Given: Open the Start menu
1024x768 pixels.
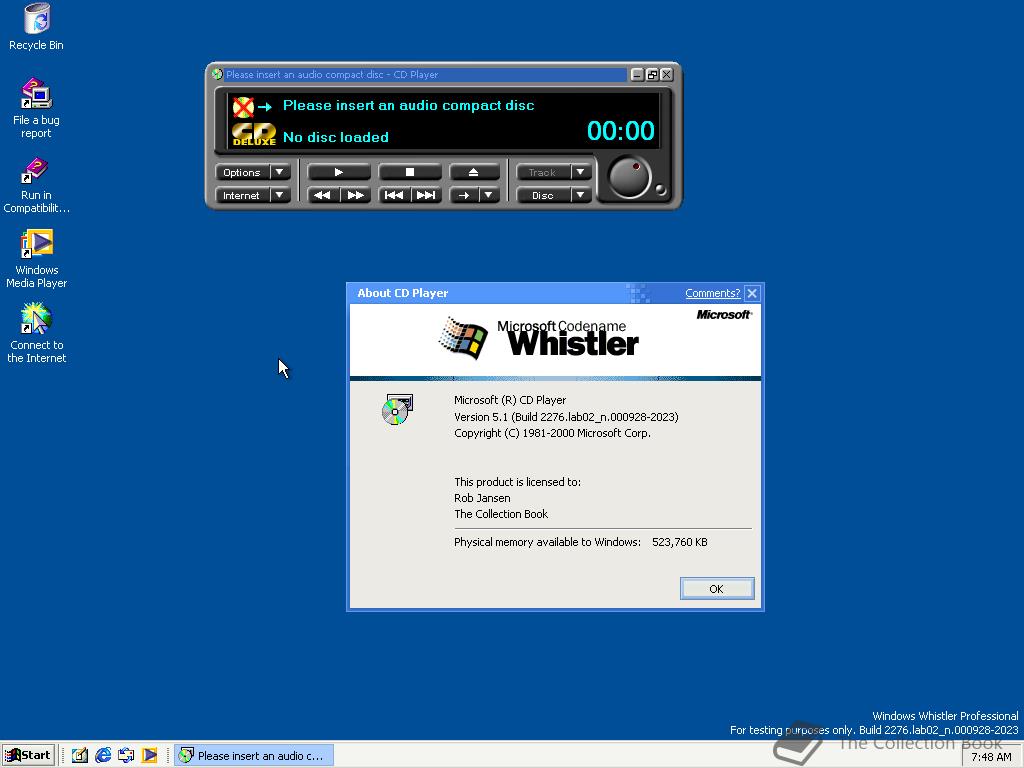Looking at the screenshot, I should coord(28,755).
